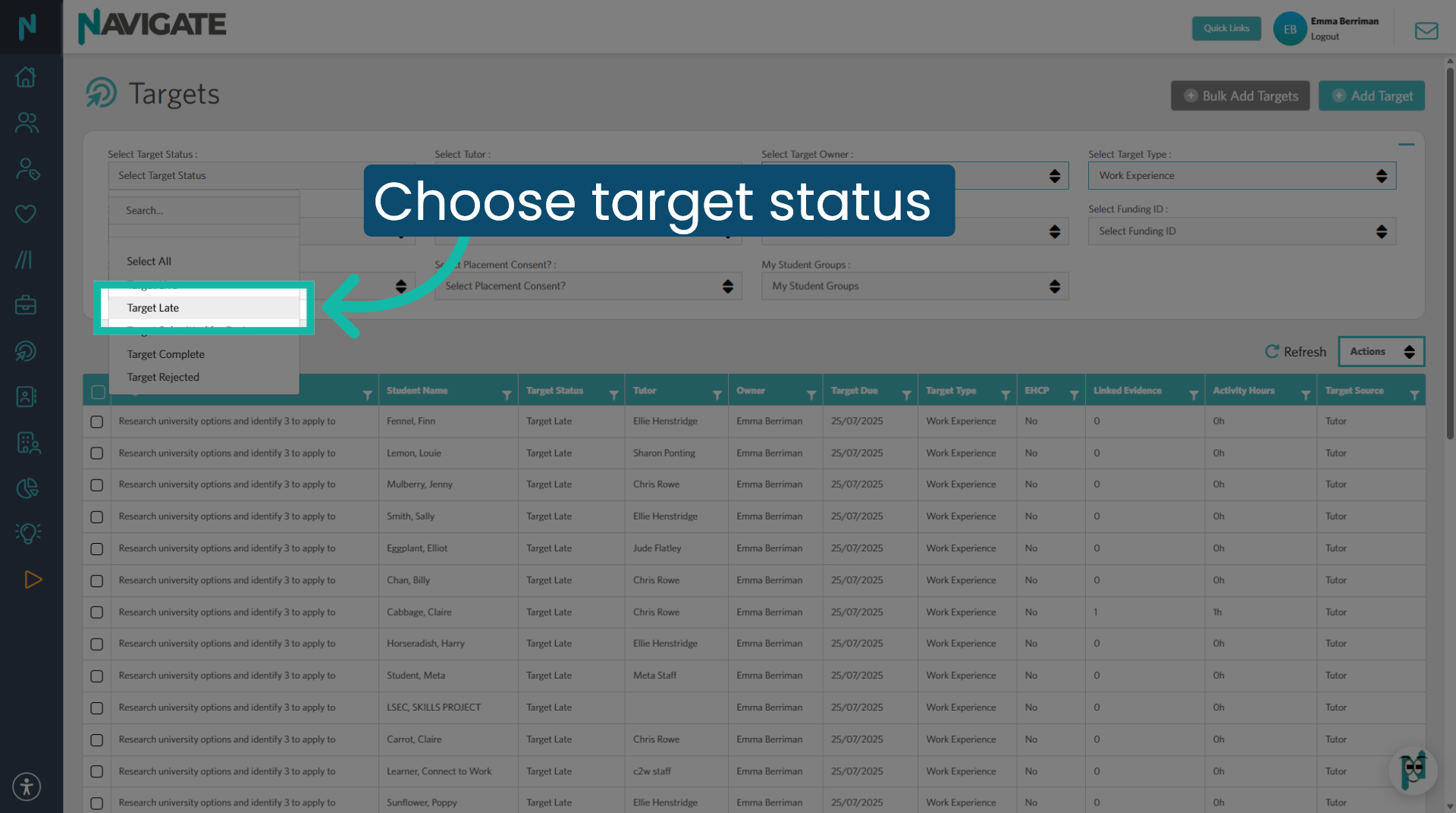Open the briefcase sidebar icon
Image resolution: width=1456 pixels, height=813 pixels.
pos(27,305)
